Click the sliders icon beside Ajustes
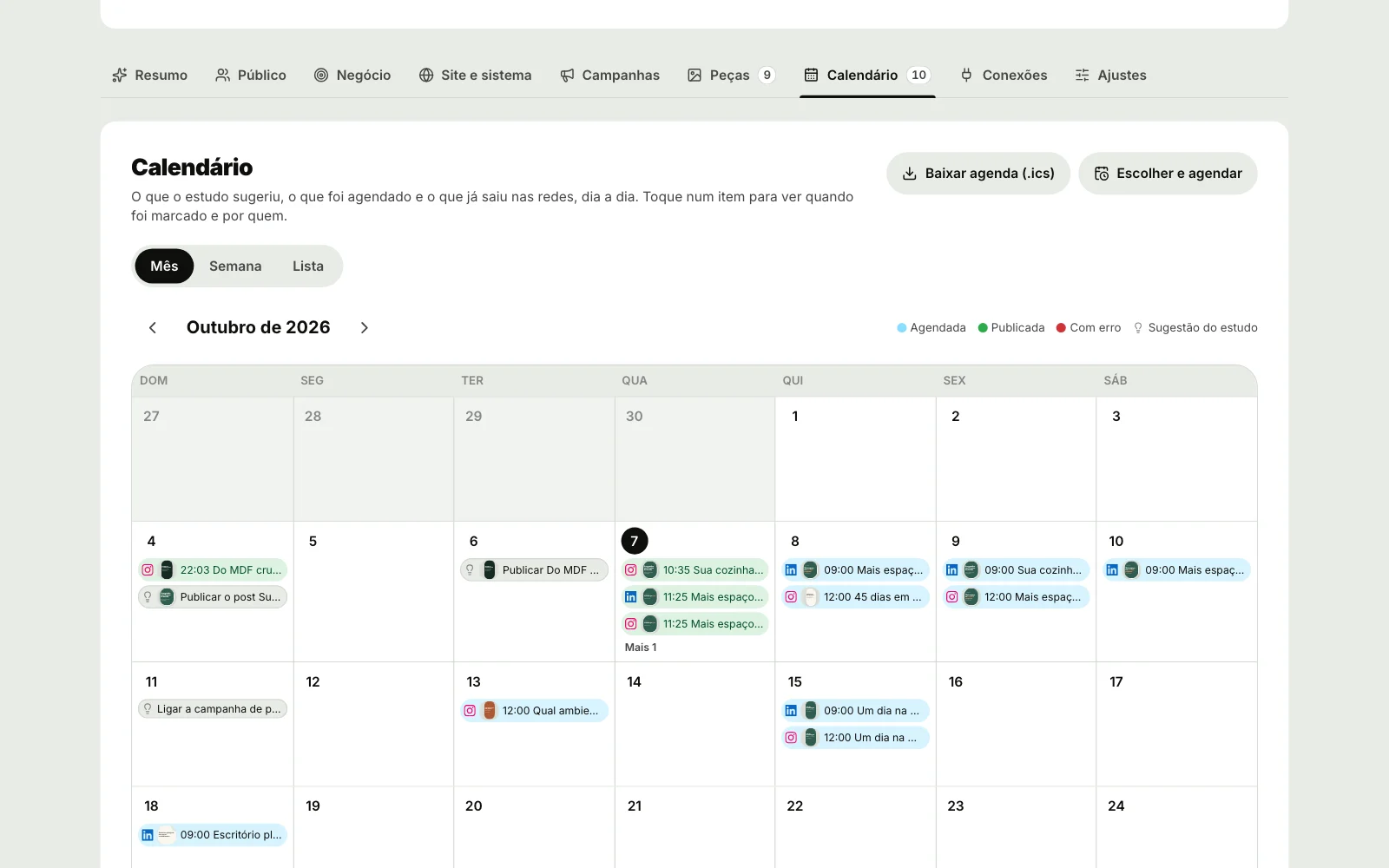Screen dimensions: 1389x868 [x=1082, y=76]
